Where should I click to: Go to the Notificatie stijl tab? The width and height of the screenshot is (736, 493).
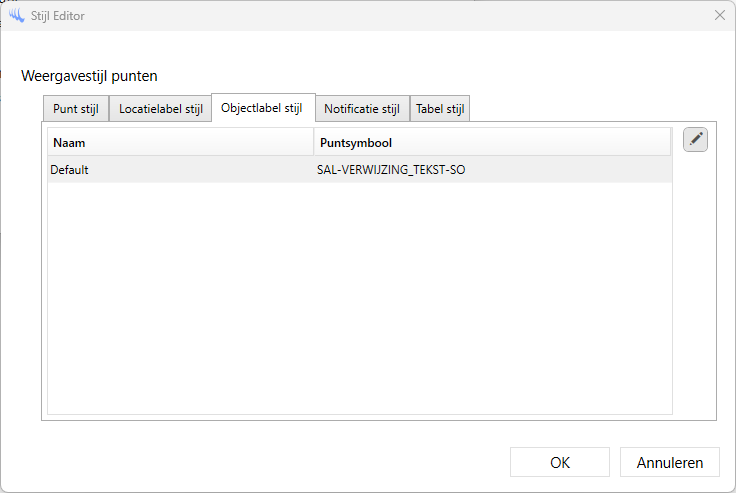362,109
